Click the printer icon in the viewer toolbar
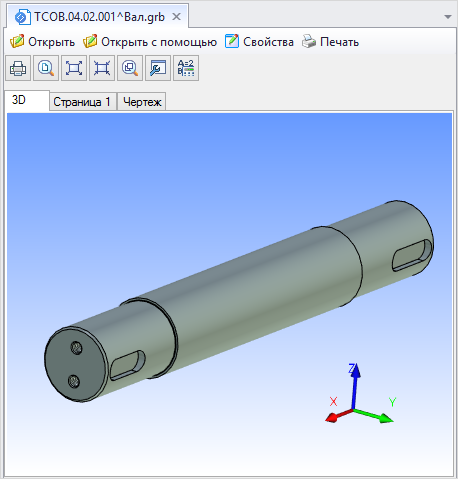Viewport: 458px width, 479px height. (18, 68)
